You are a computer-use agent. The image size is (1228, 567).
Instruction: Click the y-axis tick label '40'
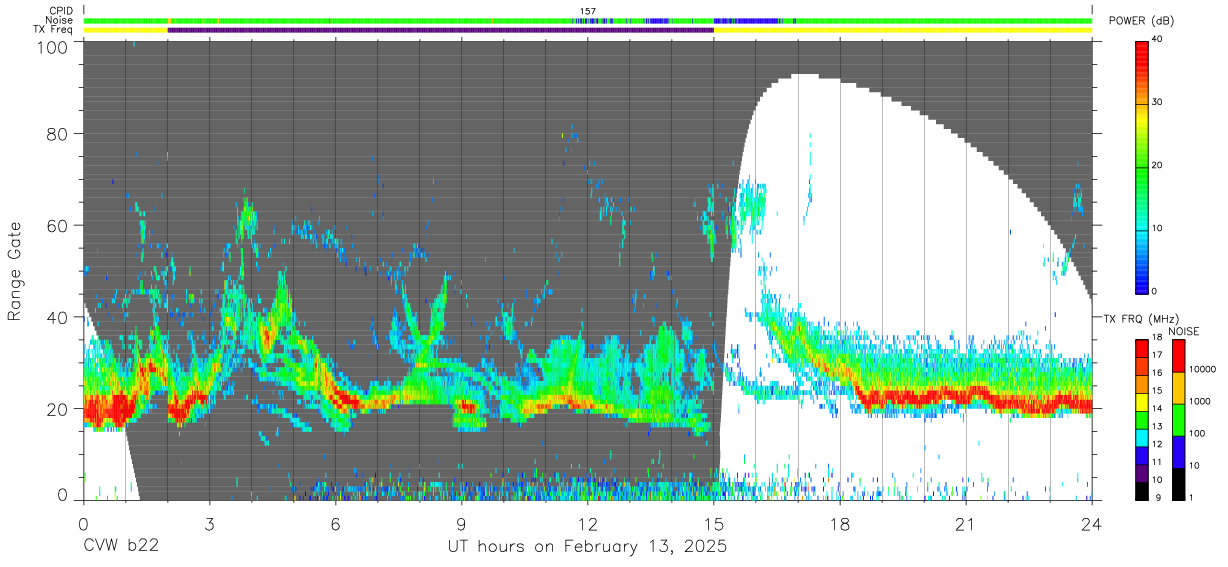[x=59, y=317]
